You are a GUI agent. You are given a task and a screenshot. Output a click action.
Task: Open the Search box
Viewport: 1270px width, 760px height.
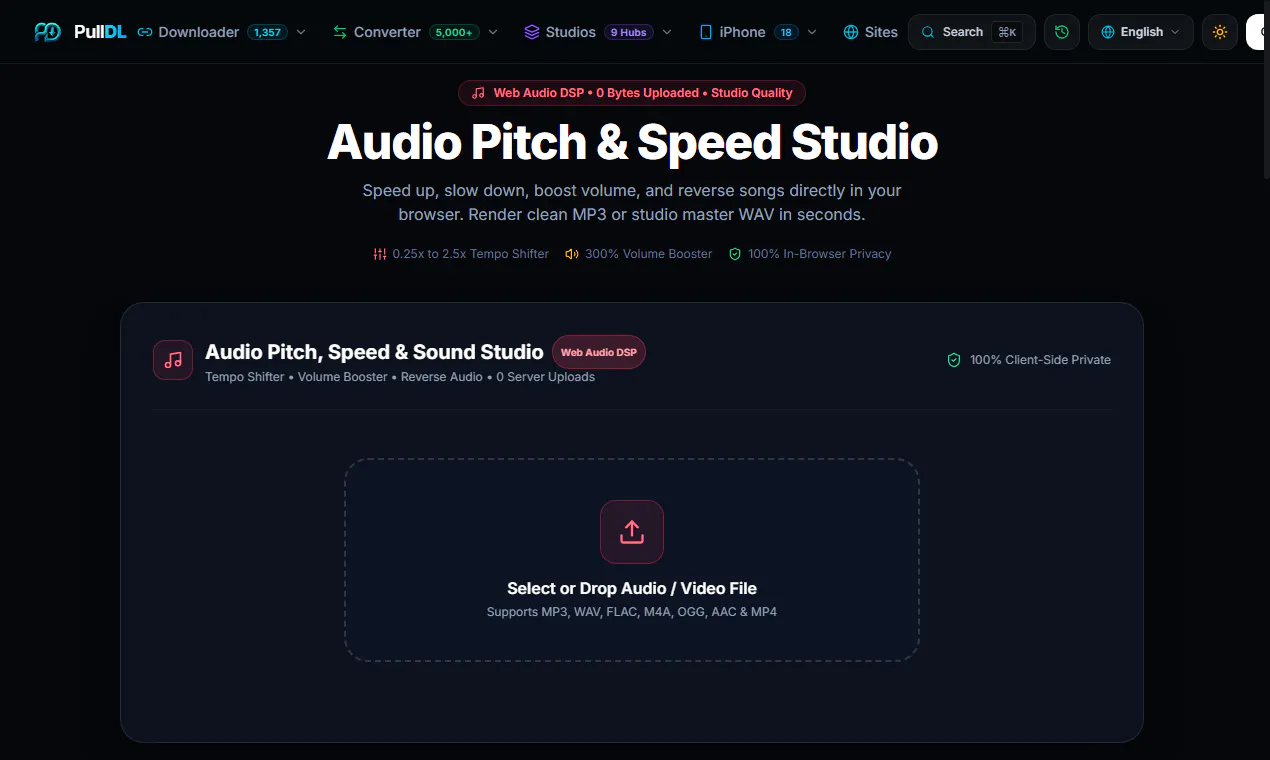pyautogui.click(x=972, y=32)
